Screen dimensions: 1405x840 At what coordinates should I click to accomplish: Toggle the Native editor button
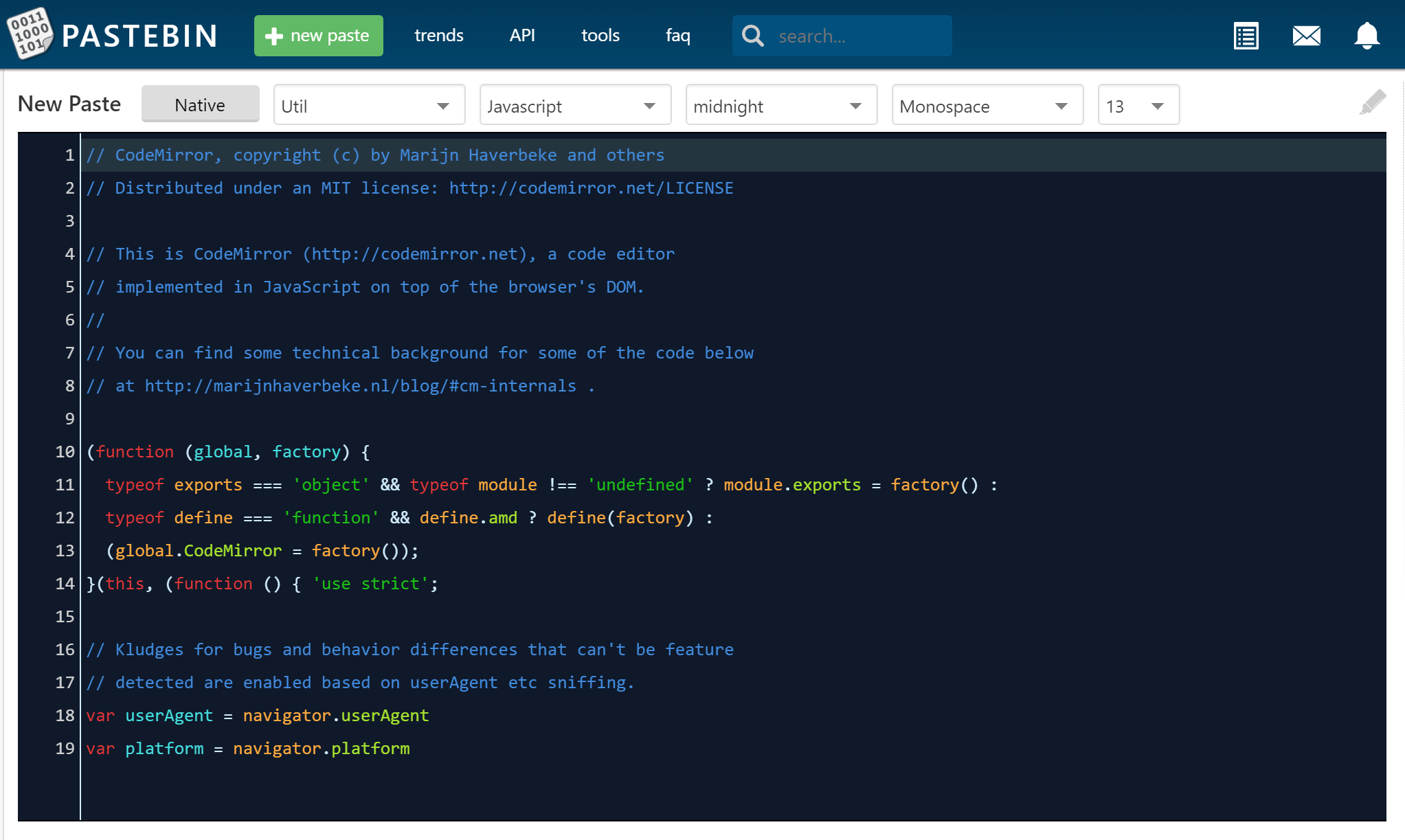(x=200, y=104)
